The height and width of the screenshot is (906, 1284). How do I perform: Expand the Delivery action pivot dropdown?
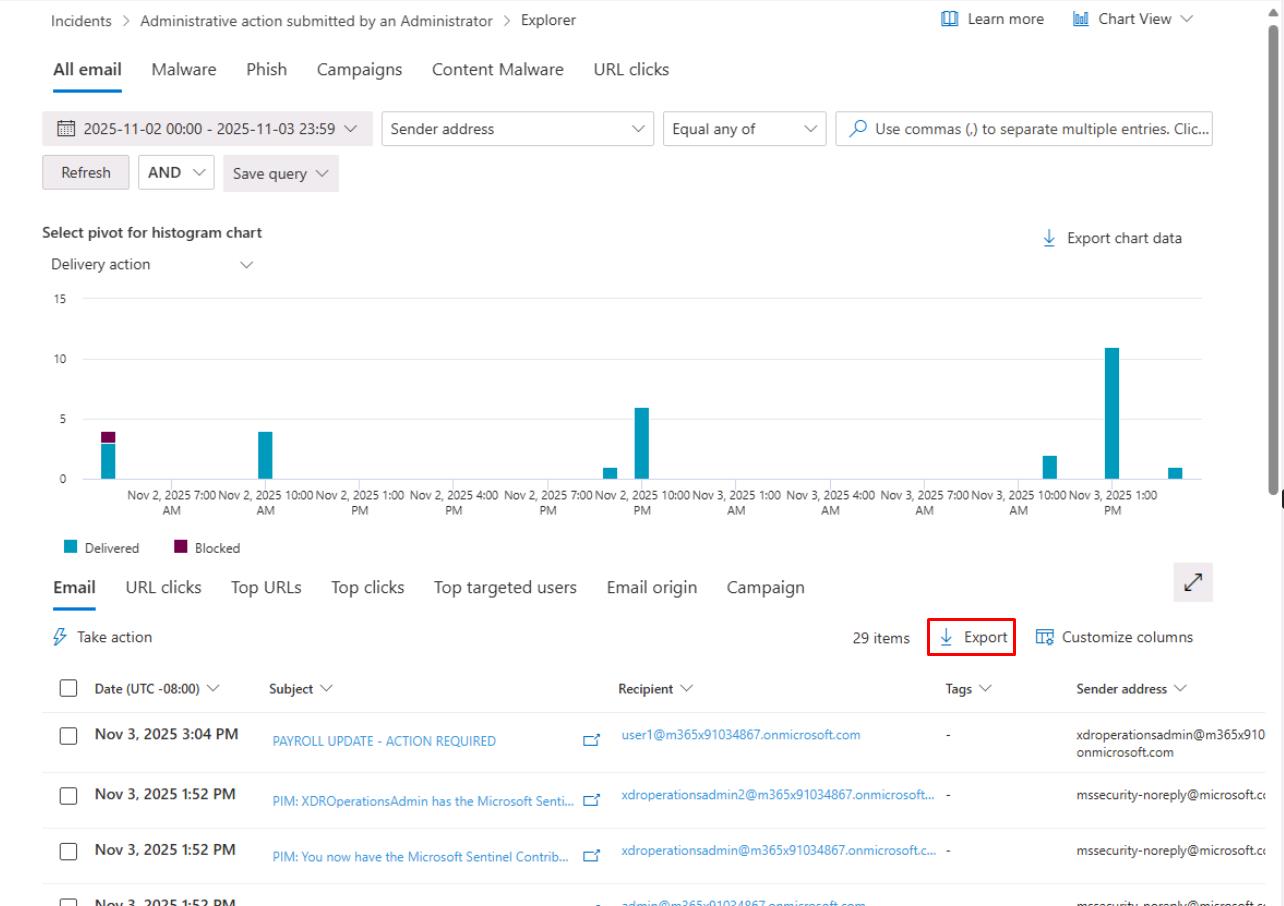[x=246, y=265]
